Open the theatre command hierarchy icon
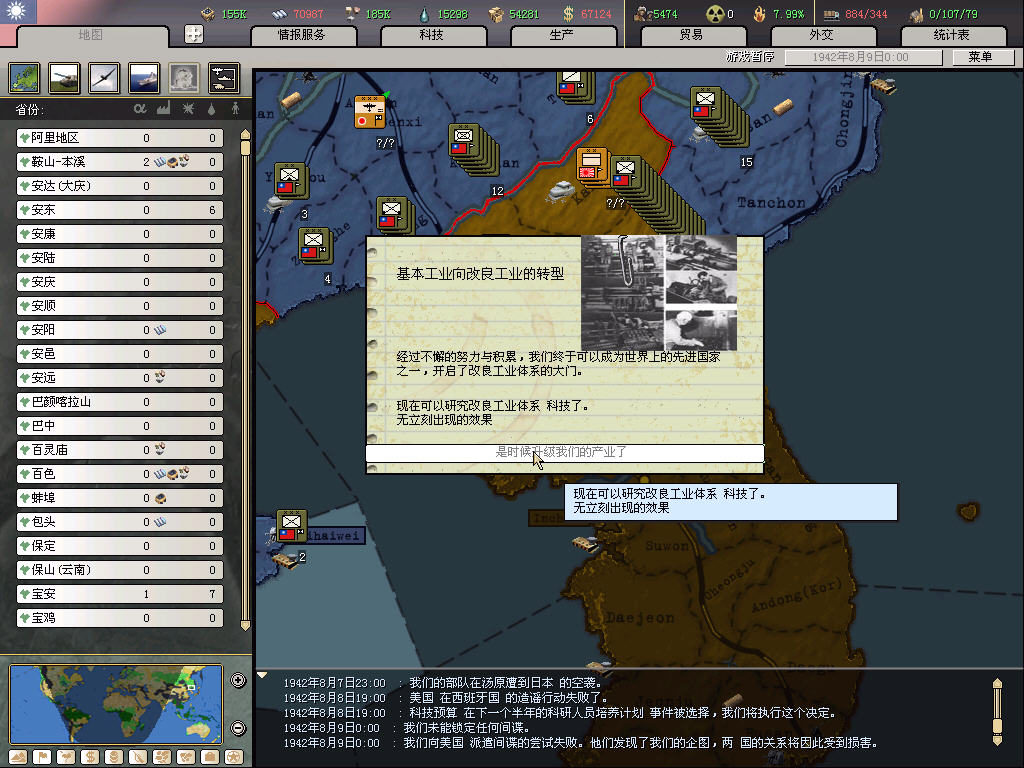Image resolution: width=1024 pixels, height=768 pixels. pyautogui.click(x=223, y=78)
